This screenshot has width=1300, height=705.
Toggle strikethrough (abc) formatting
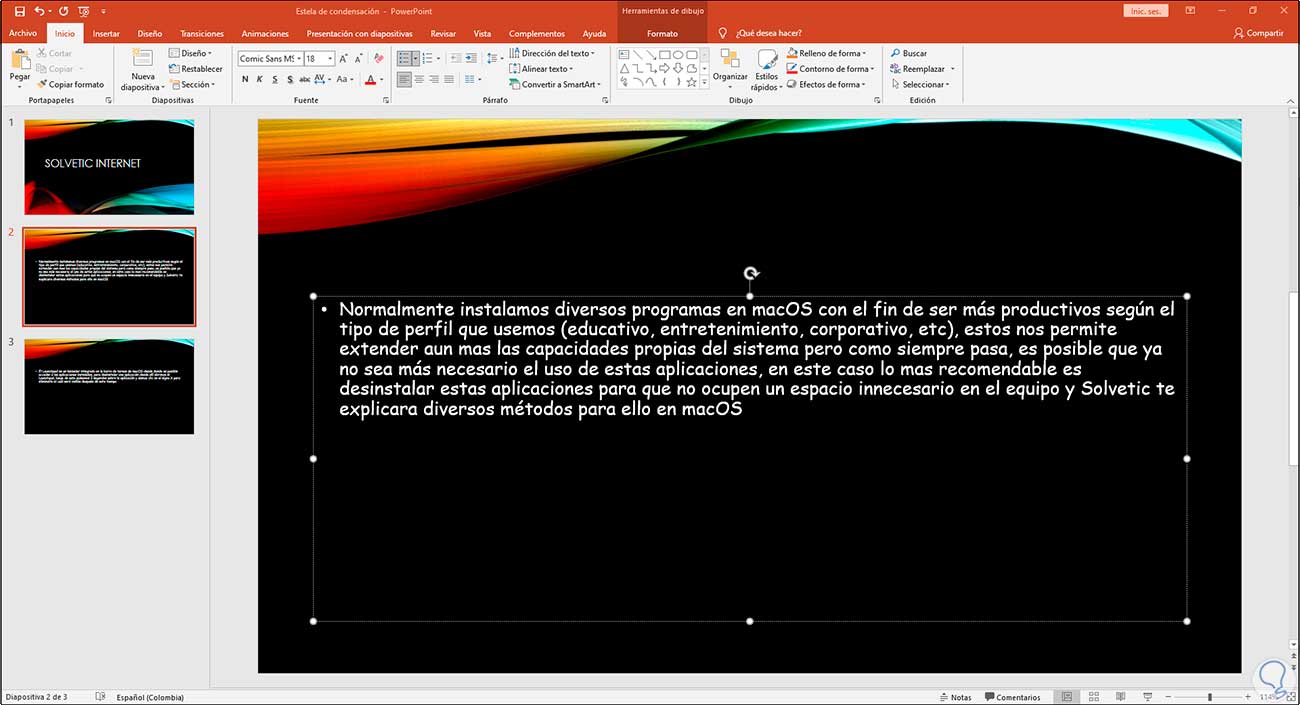pyautogui.click(x=304, y=79)
